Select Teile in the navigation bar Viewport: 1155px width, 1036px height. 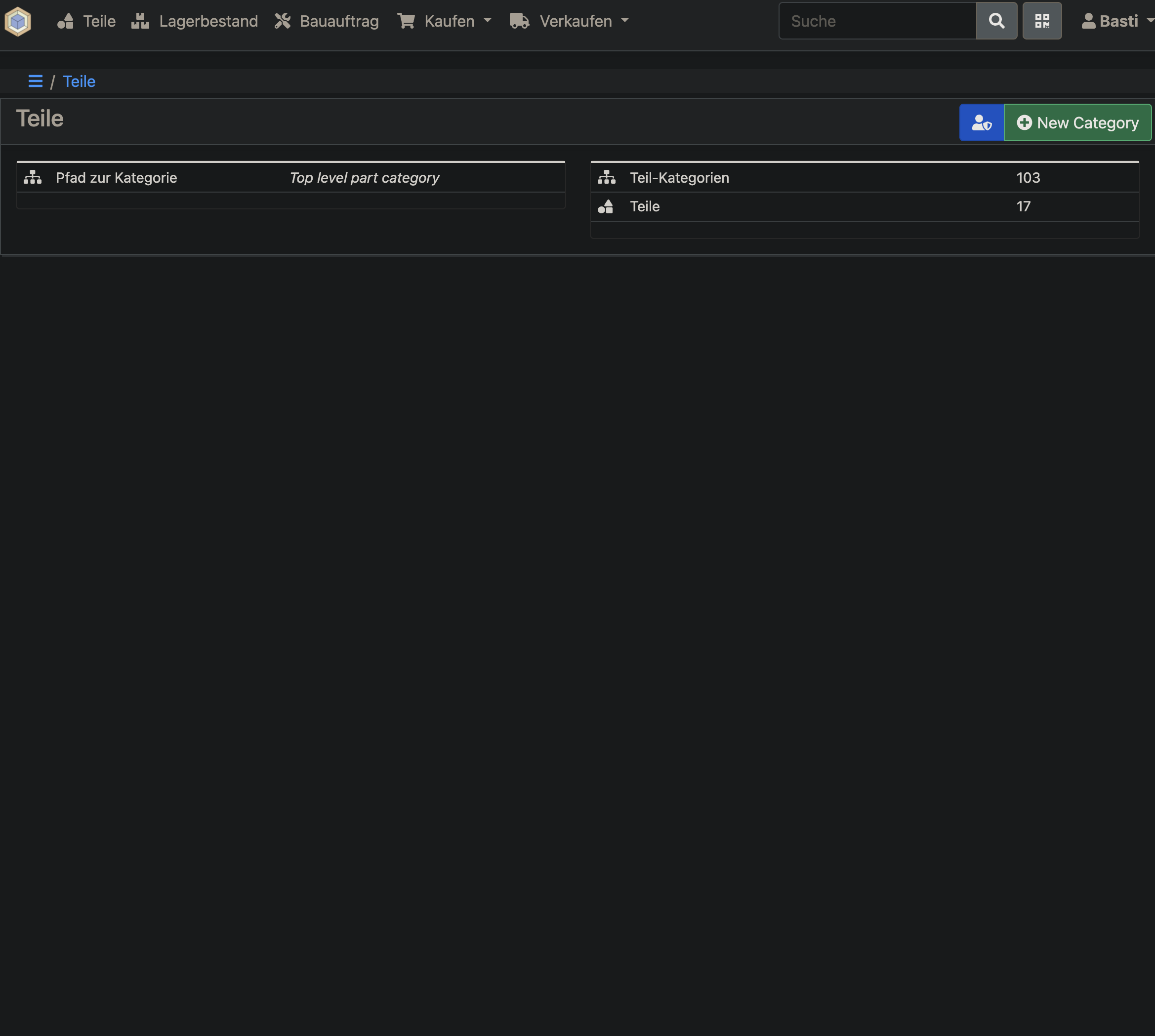click(99, 21)
